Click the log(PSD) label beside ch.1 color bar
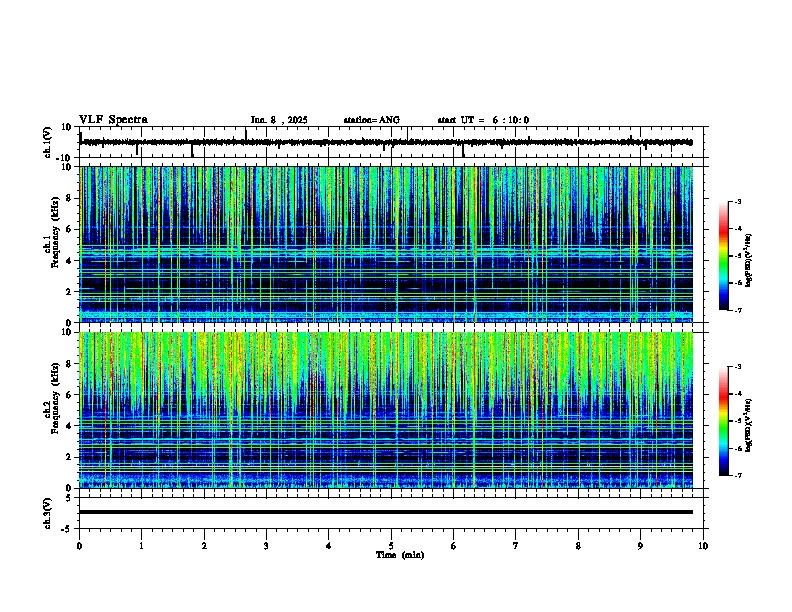The image size is (792, 612). point(748,261)
